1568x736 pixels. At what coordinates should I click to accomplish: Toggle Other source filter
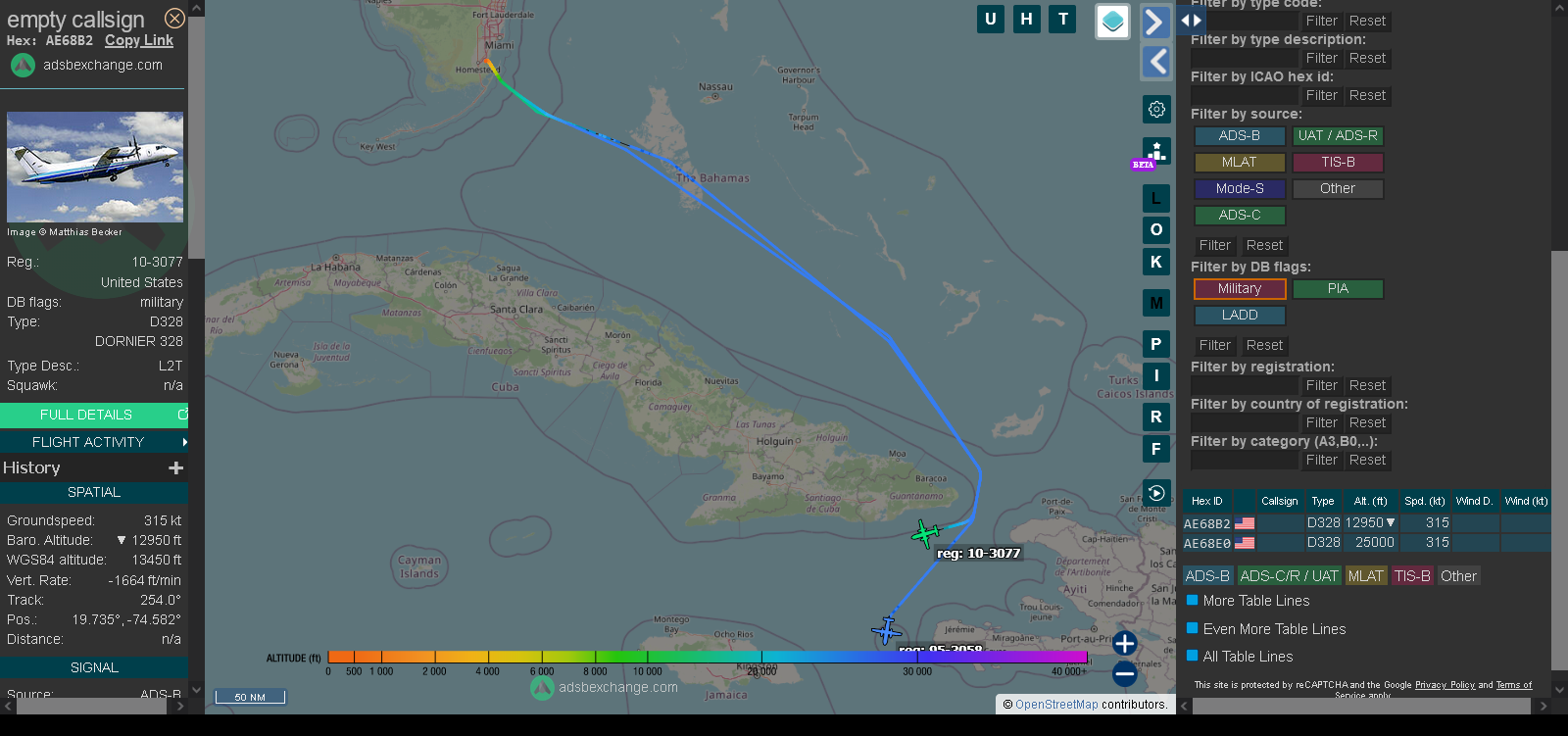pyautogui.click(x=1338, y=189)
